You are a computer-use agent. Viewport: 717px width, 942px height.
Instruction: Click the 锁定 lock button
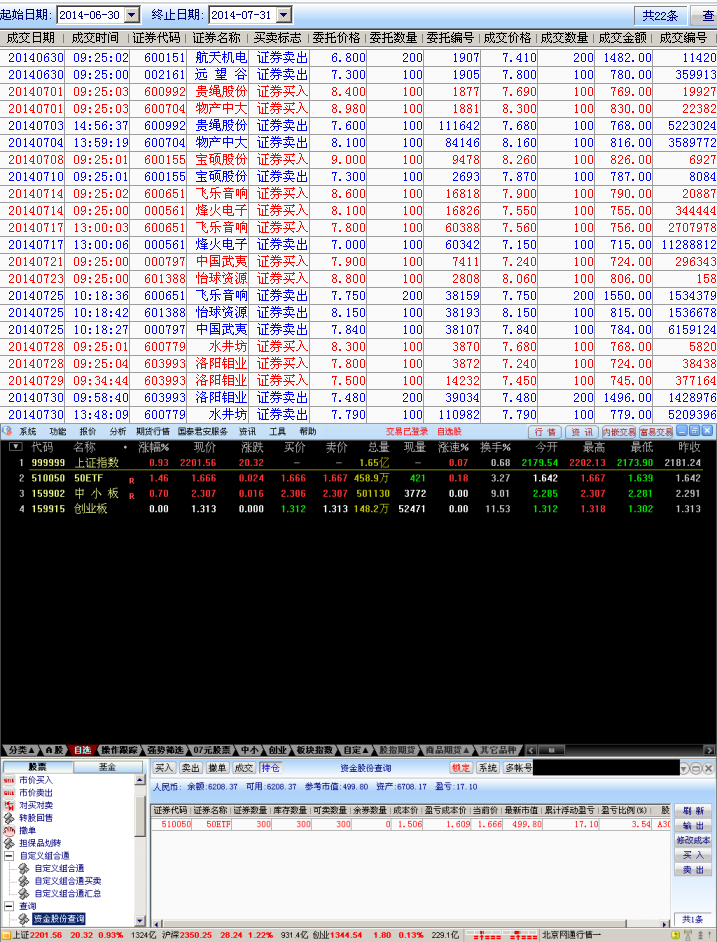pyautogui.click(x=460, y=768)
